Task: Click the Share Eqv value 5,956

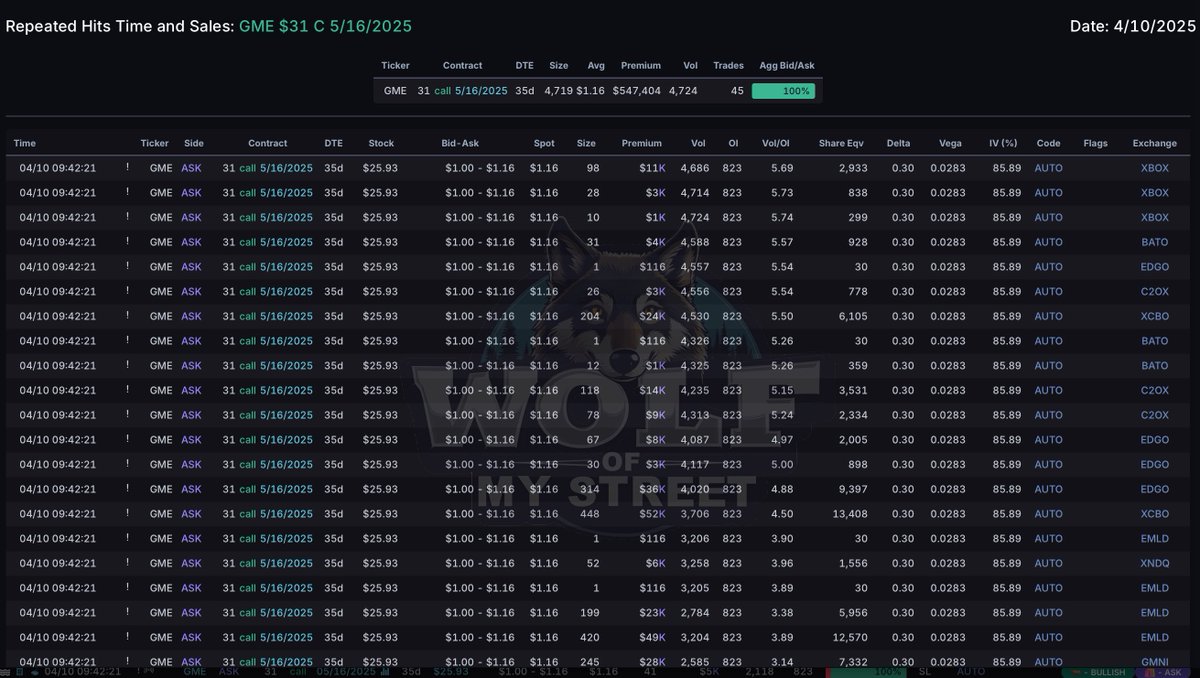Action: pos(853,613)
